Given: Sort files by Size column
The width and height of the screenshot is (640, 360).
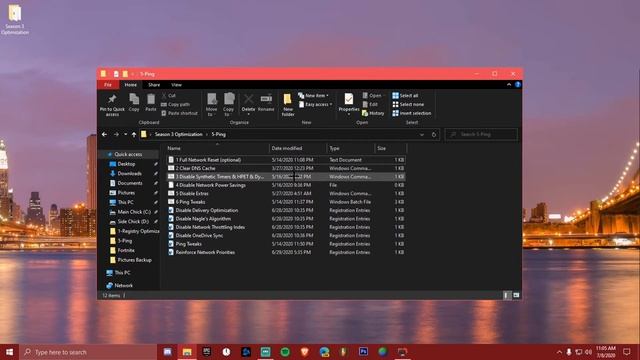Looking at the screenshot, I should 390,148.
